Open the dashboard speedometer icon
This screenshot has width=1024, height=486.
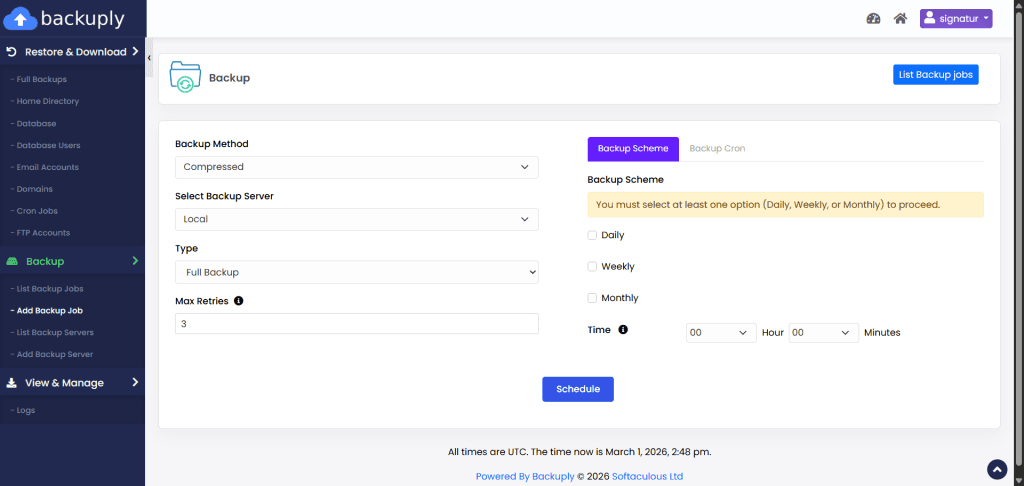click(x=873, y=18)
